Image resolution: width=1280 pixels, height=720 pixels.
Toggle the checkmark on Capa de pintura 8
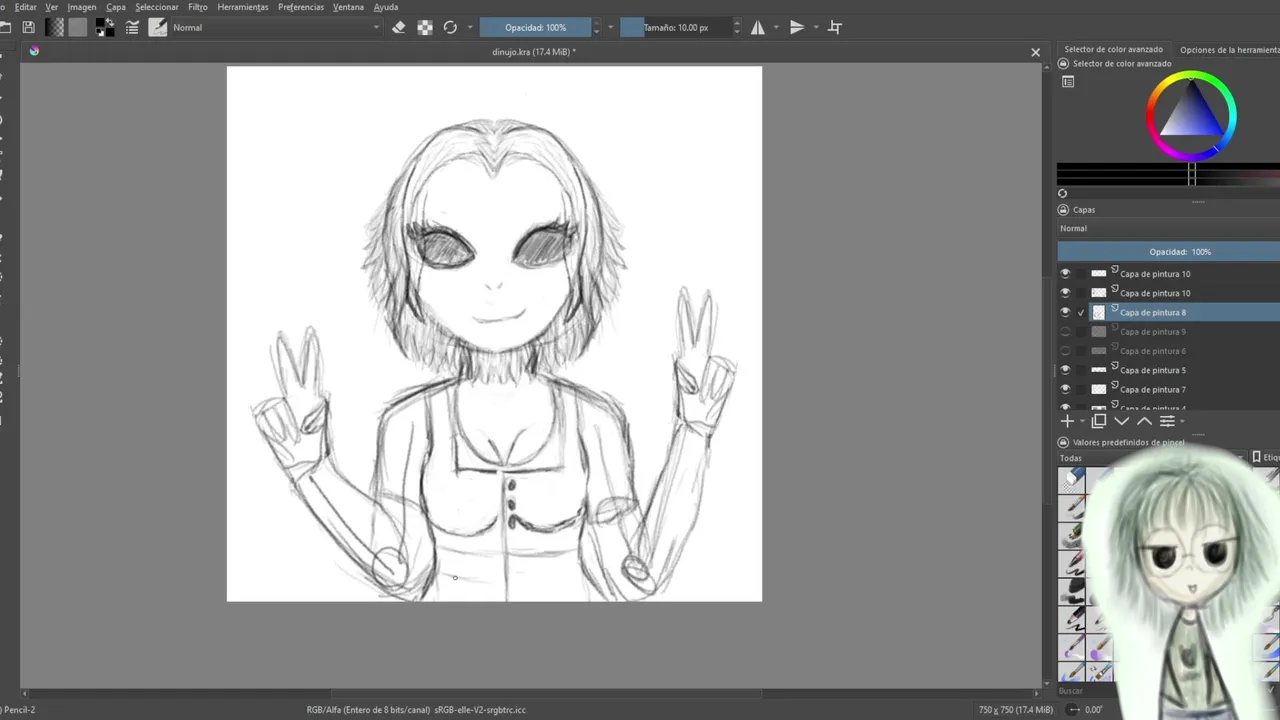pyautogui.click(x=1081, y=313)
